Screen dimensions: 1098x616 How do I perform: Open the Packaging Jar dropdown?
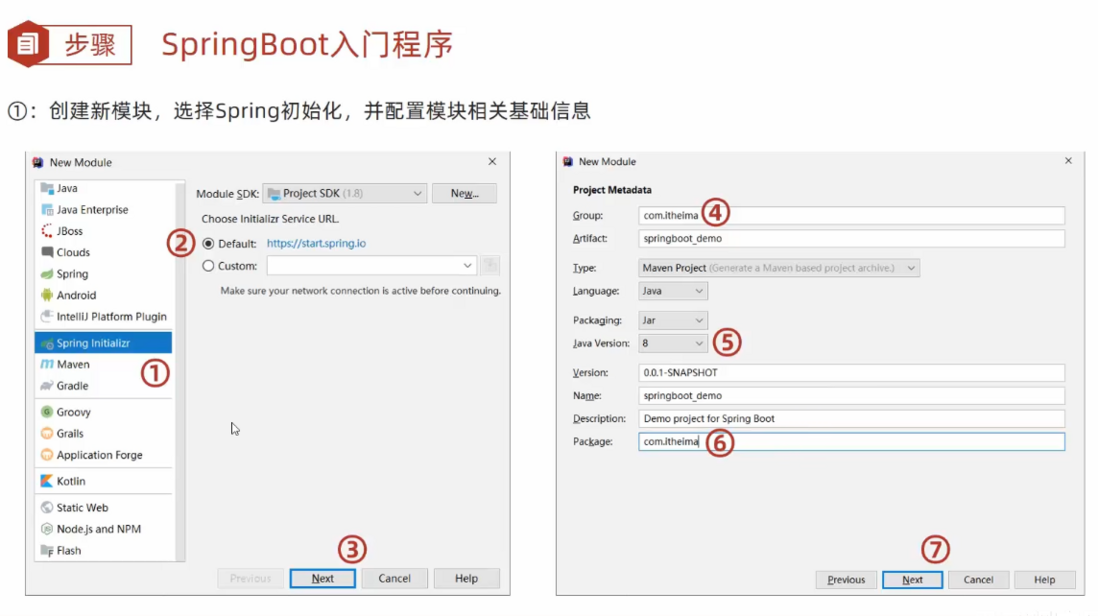(672, 321)
